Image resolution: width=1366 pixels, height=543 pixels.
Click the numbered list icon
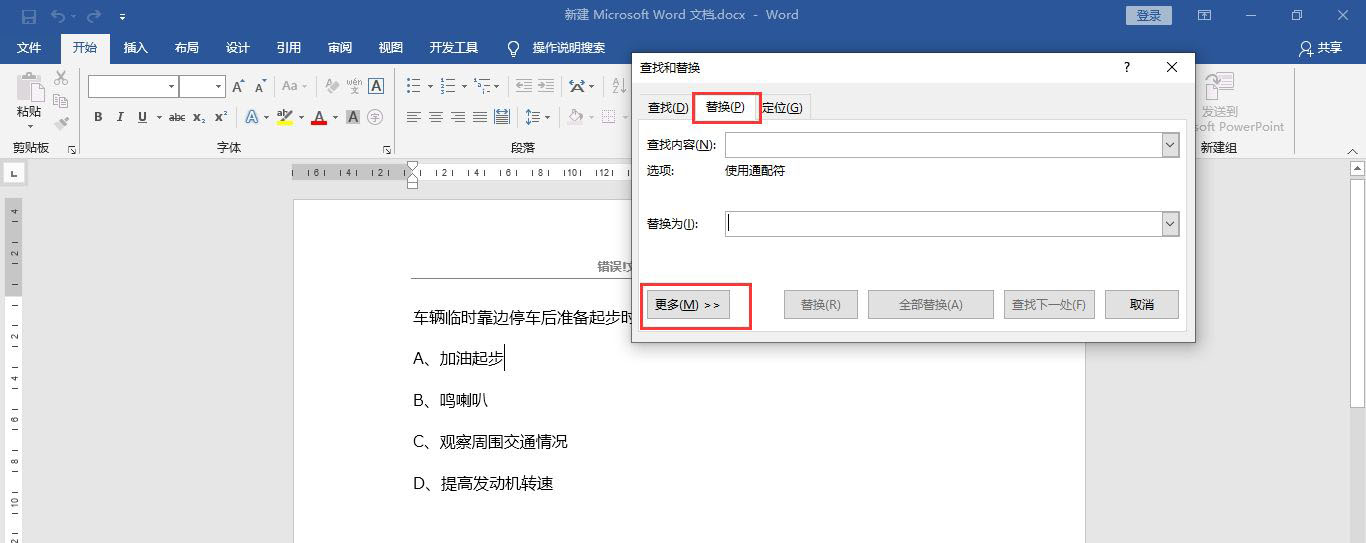point(448,87)
